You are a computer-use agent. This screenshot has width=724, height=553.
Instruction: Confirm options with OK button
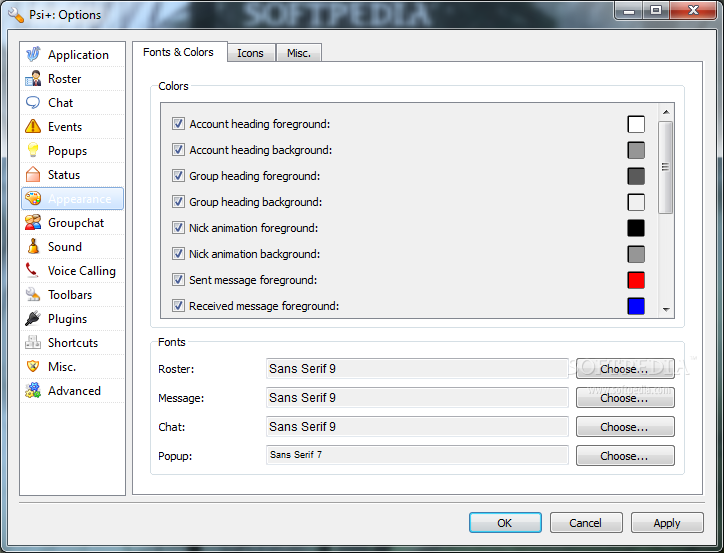[505, 523]
